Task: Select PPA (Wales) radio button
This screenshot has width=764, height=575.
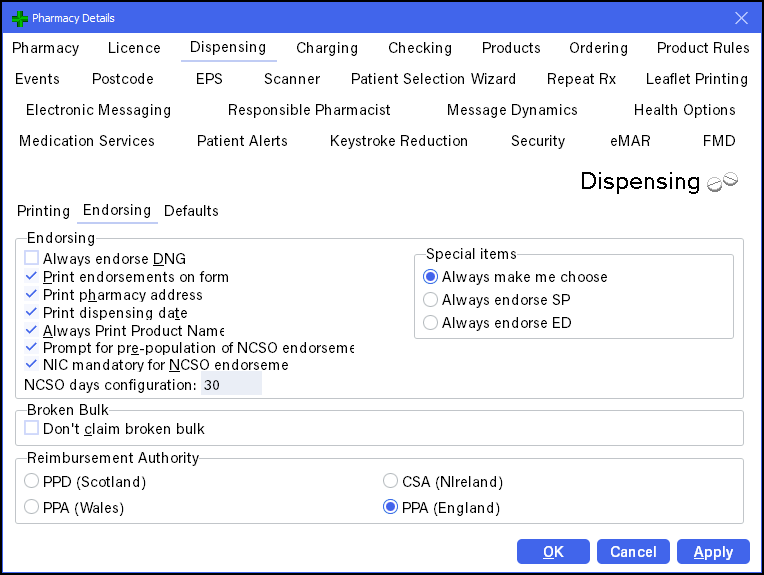Action: 32,508
